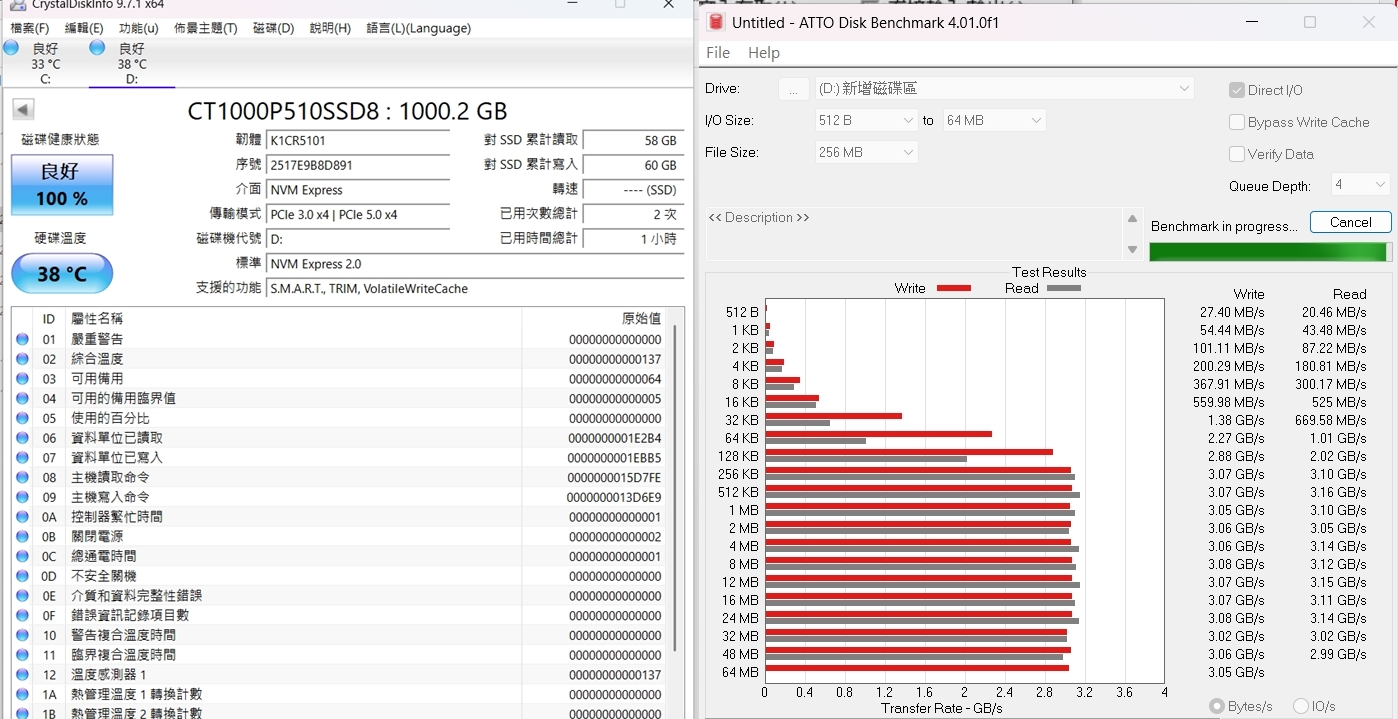Viewport: 1398px width, 719px height.
Task: Click the 原始值 column header
Action: click(x=641, y=318)
